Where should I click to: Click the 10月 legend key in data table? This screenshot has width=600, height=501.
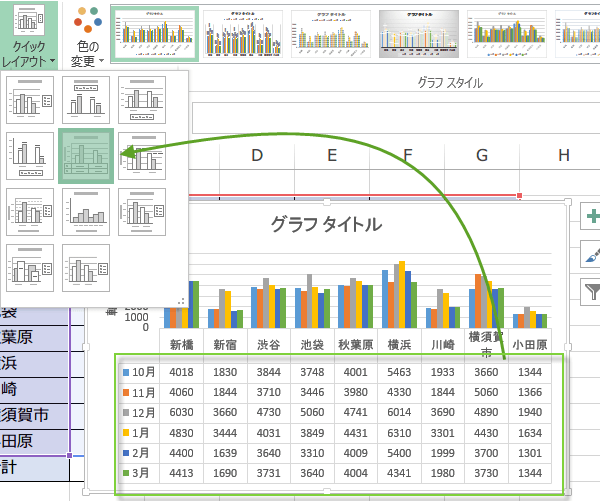click(x=126, y=372)
